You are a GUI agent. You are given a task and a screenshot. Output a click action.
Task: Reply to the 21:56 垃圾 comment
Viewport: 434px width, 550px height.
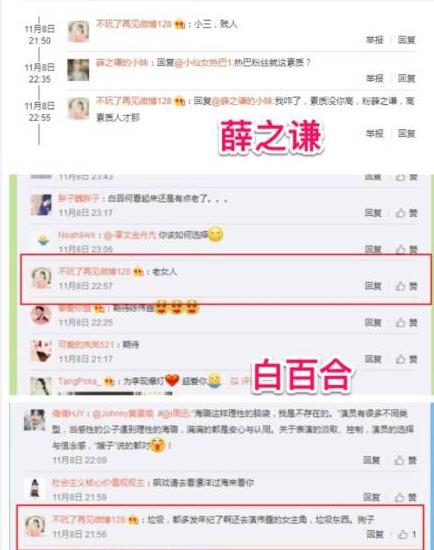click(375, 534)
